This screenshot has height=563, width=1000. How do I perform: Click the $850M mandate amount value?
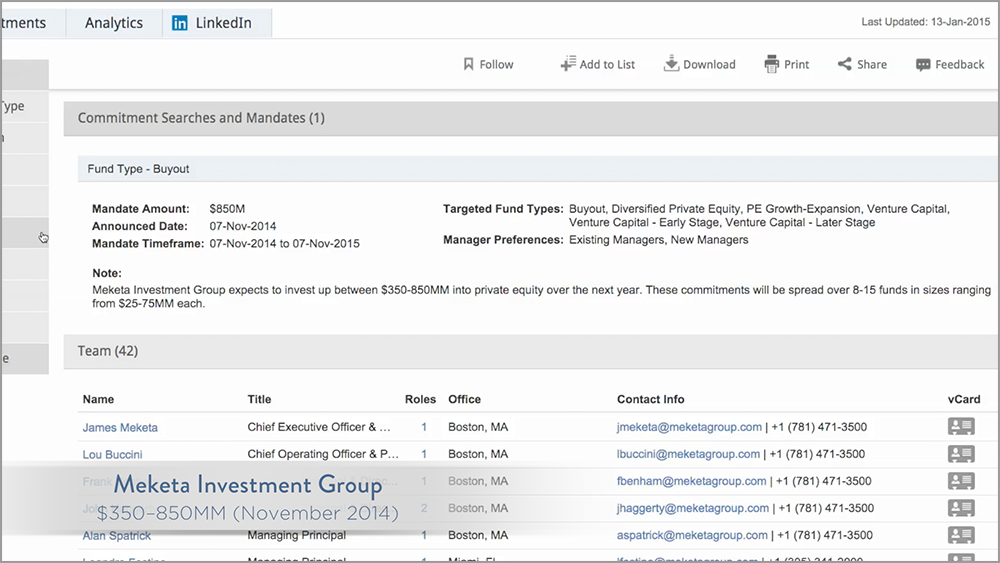click(x=227, y=208)
